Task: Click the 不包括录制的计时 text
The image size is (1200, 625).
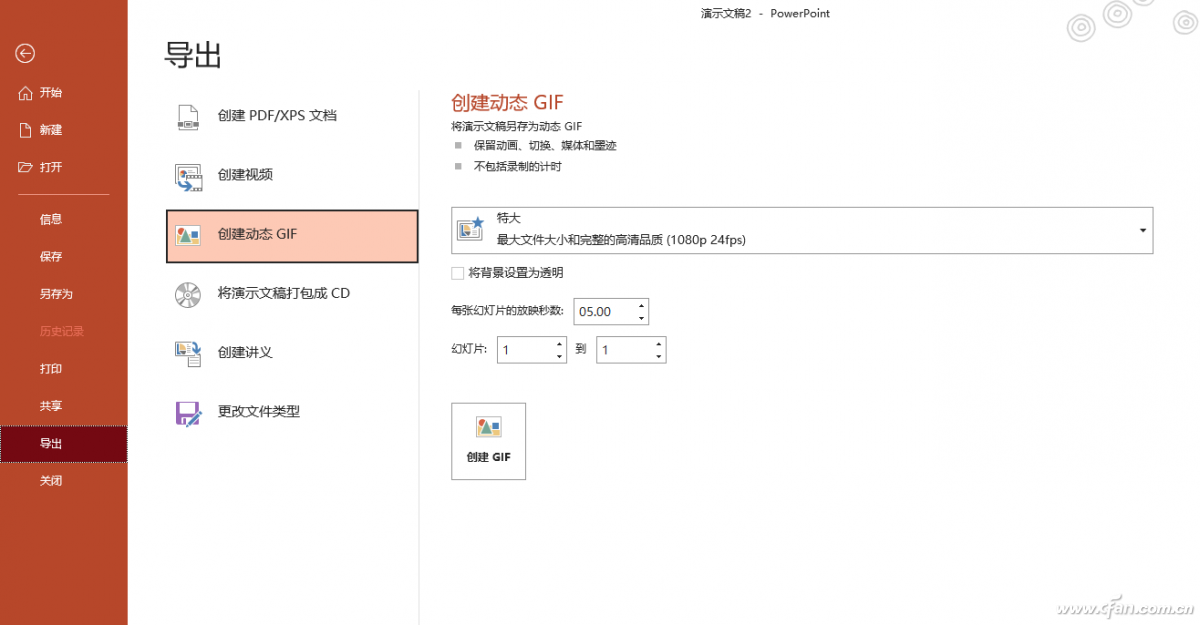Action: 518,166
